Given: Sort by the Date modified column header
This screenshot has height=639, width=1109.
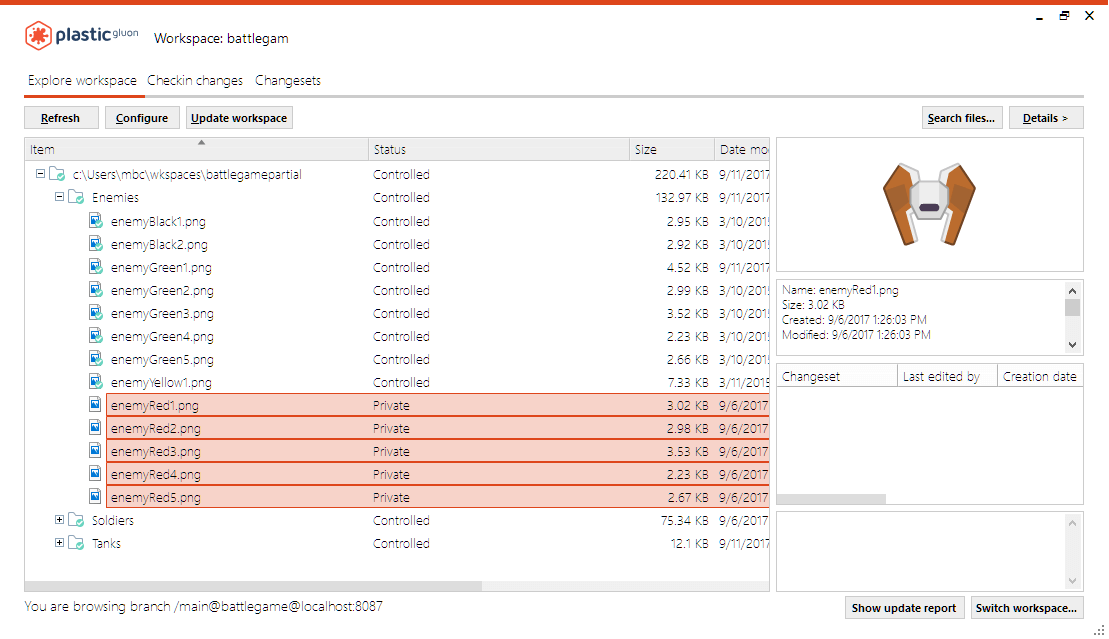Looking at the screenshot, I should point(742,149).
